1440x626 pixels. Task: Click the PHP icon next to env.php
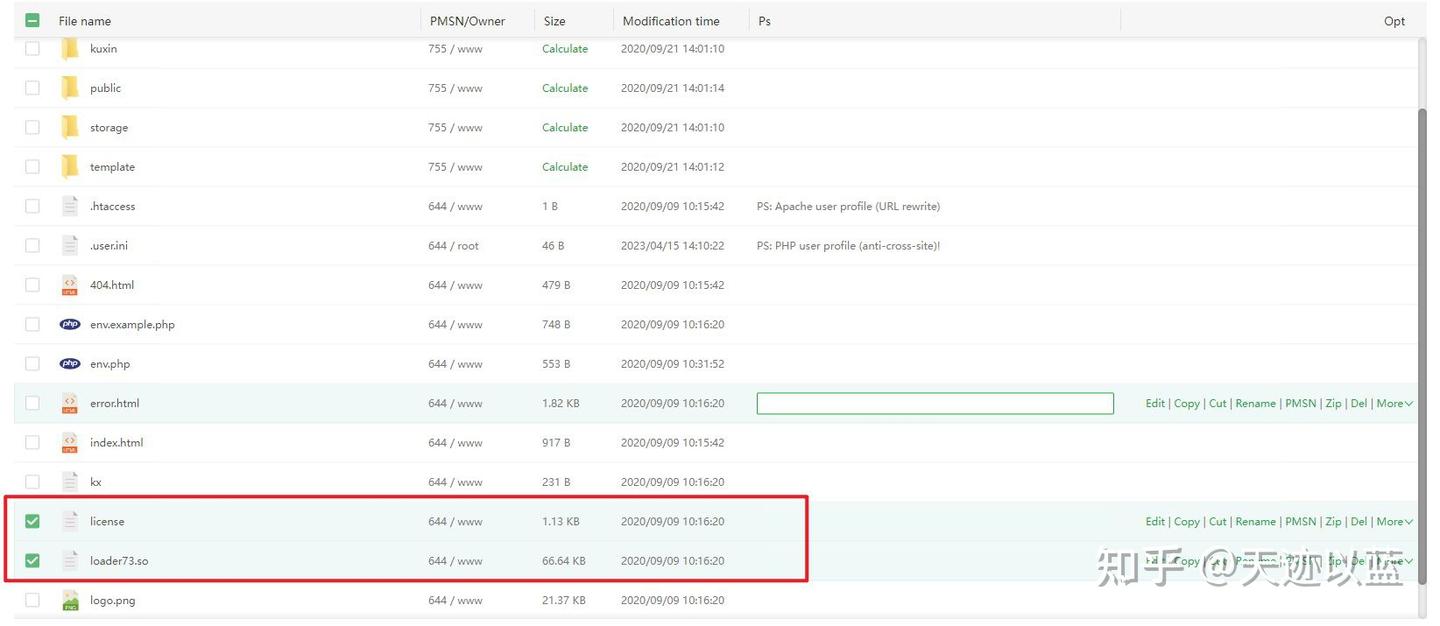69,363
